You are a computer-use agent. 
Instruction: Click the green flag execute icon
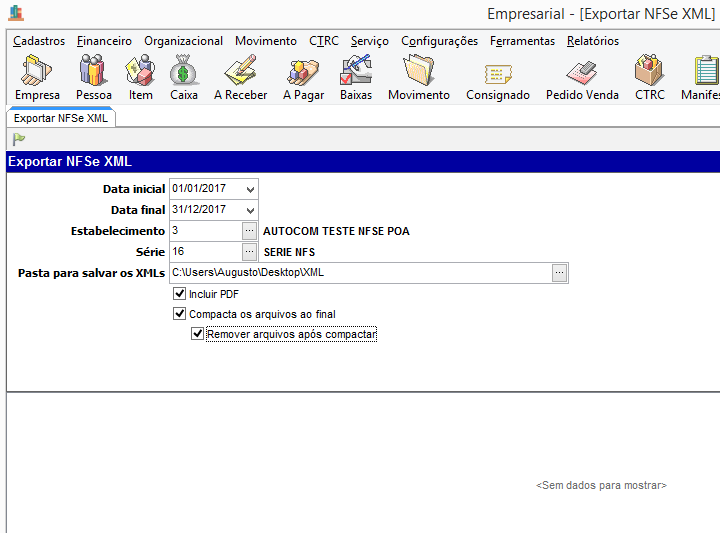[19, 139]
